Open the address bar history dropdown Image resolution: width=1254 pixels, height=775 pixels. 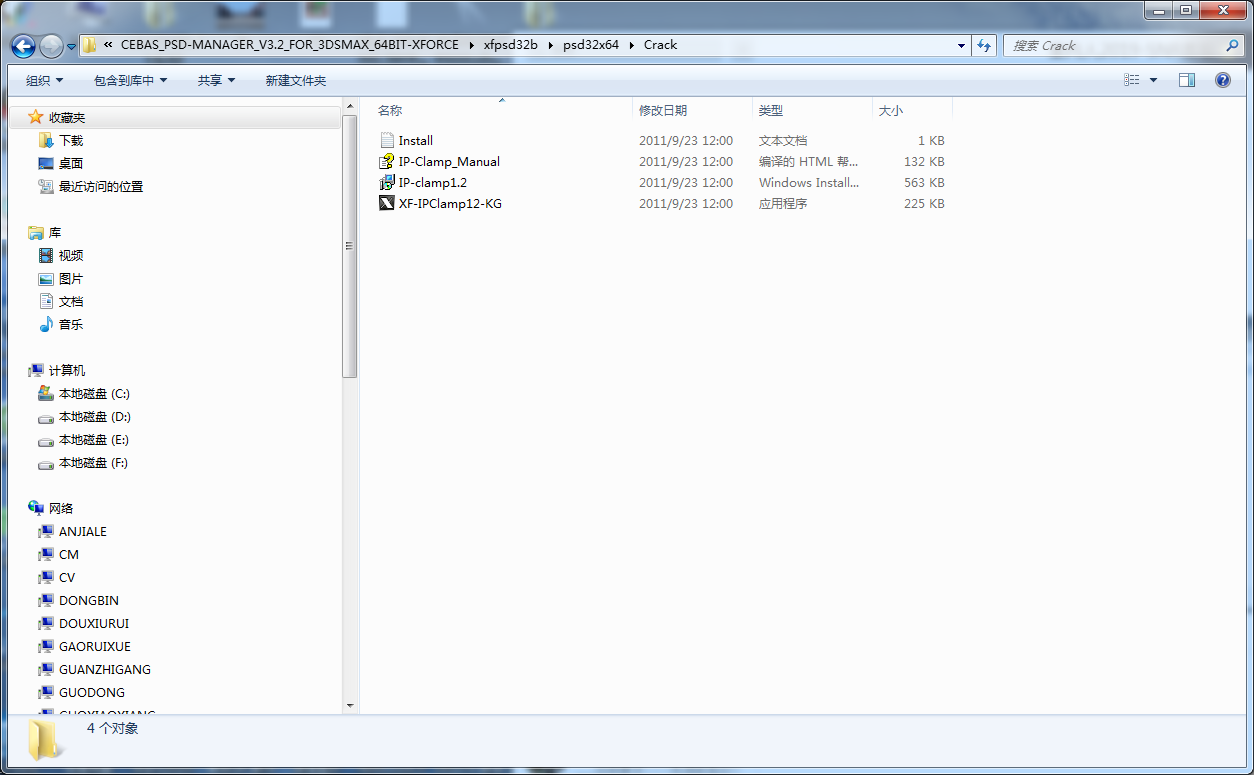point(961,45)
